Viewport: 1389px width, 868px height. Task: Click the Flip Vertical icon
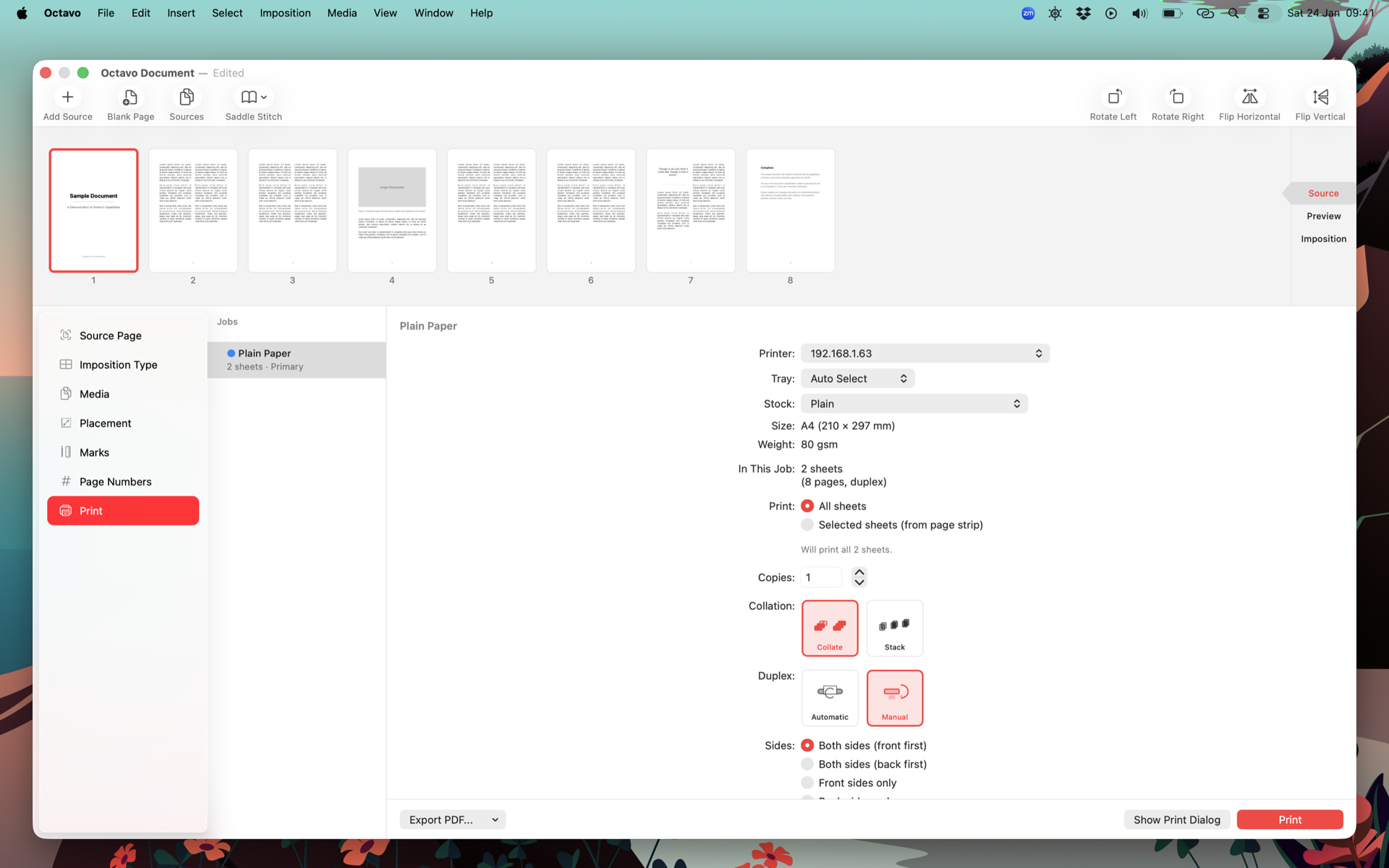pos(1320,98)
